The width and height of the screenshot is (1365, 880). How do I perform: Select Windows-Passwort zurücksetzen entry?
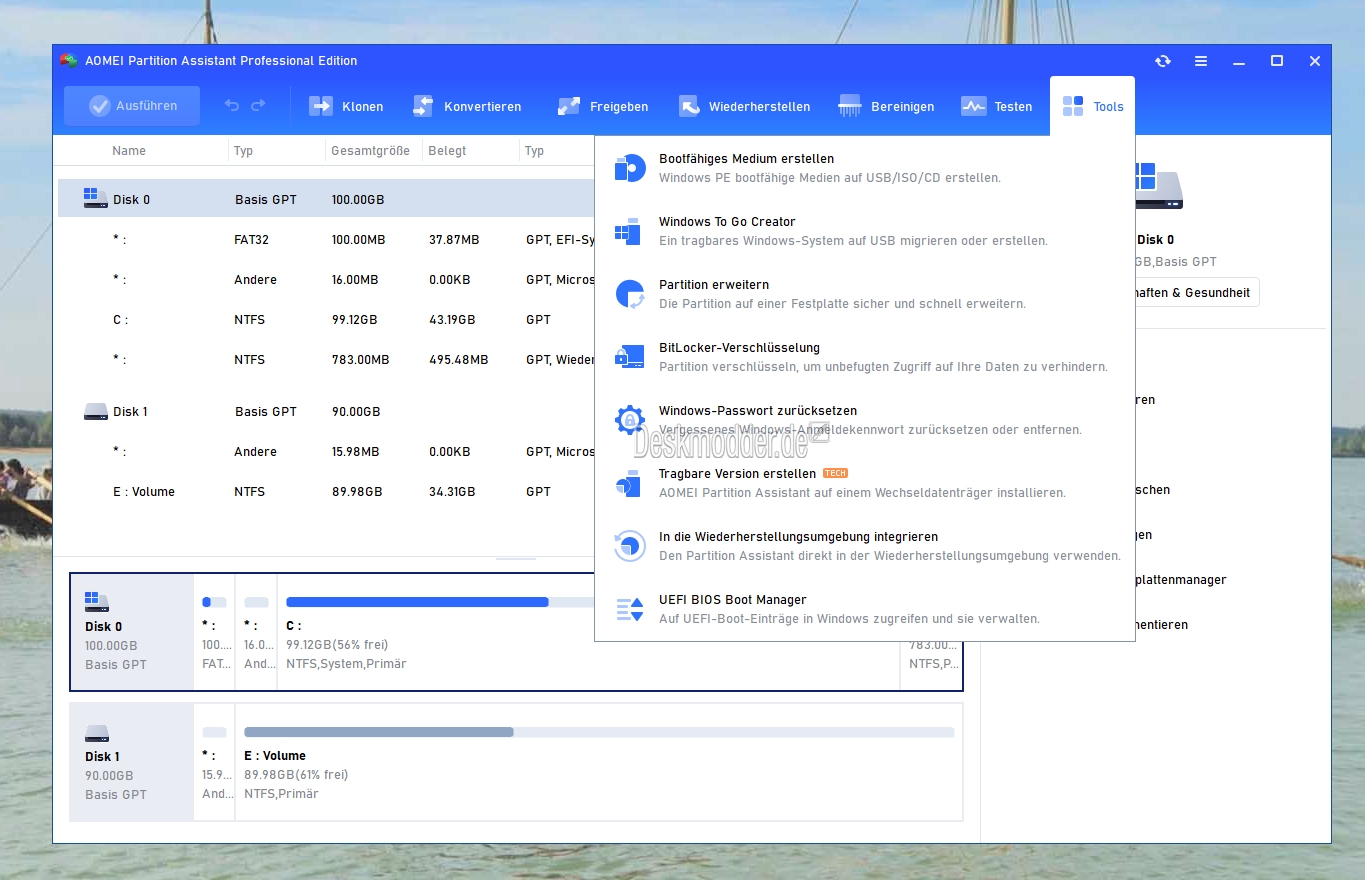(864, 420)
